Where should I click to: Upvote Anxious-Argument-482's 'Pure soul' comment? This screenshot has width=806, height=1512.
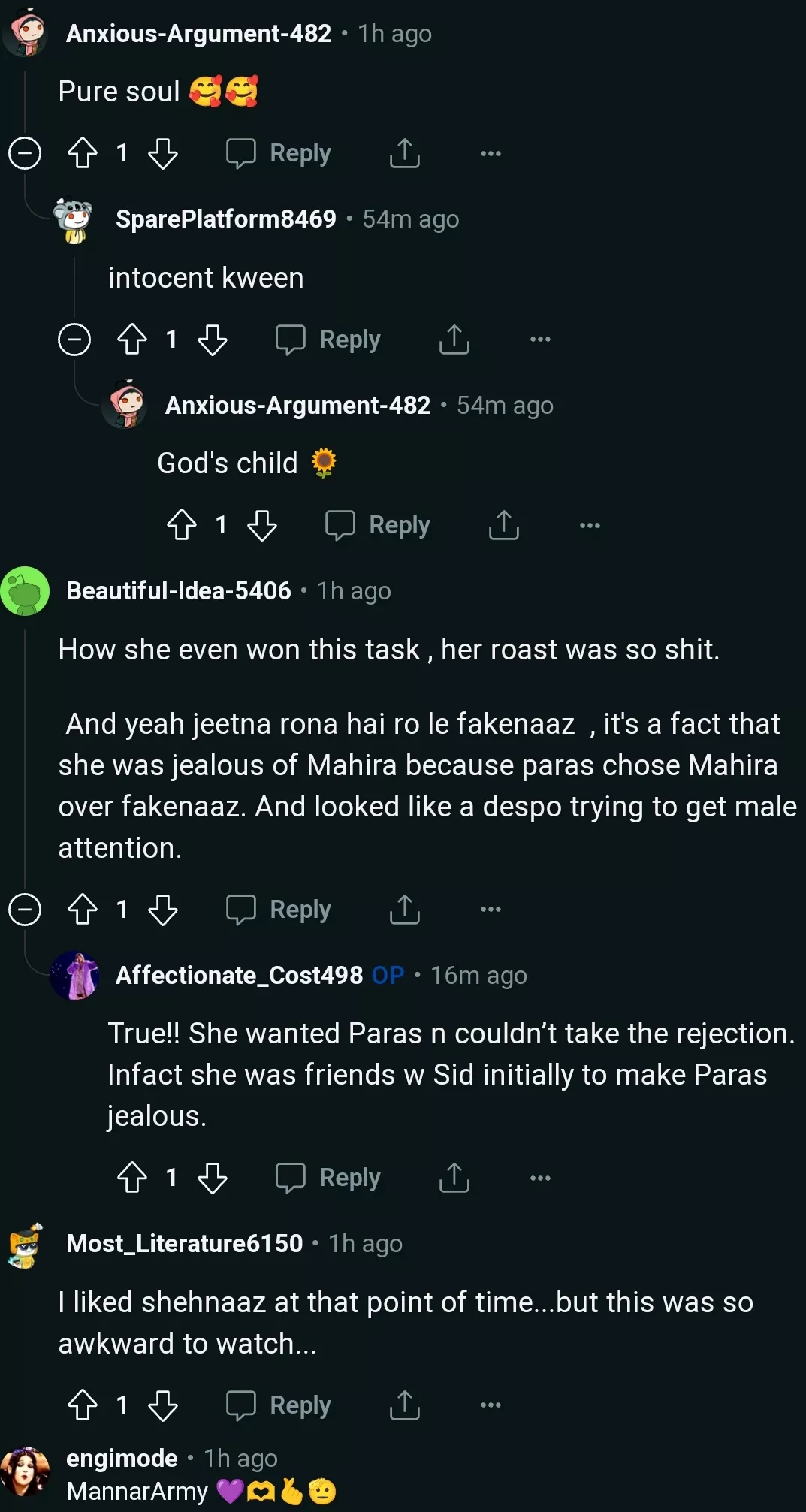[83, 152]
